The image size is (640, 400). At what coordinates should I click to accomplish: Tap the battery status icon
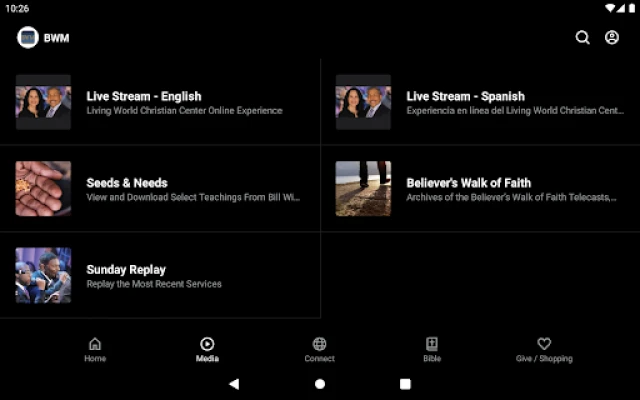(x=632, y=8)
